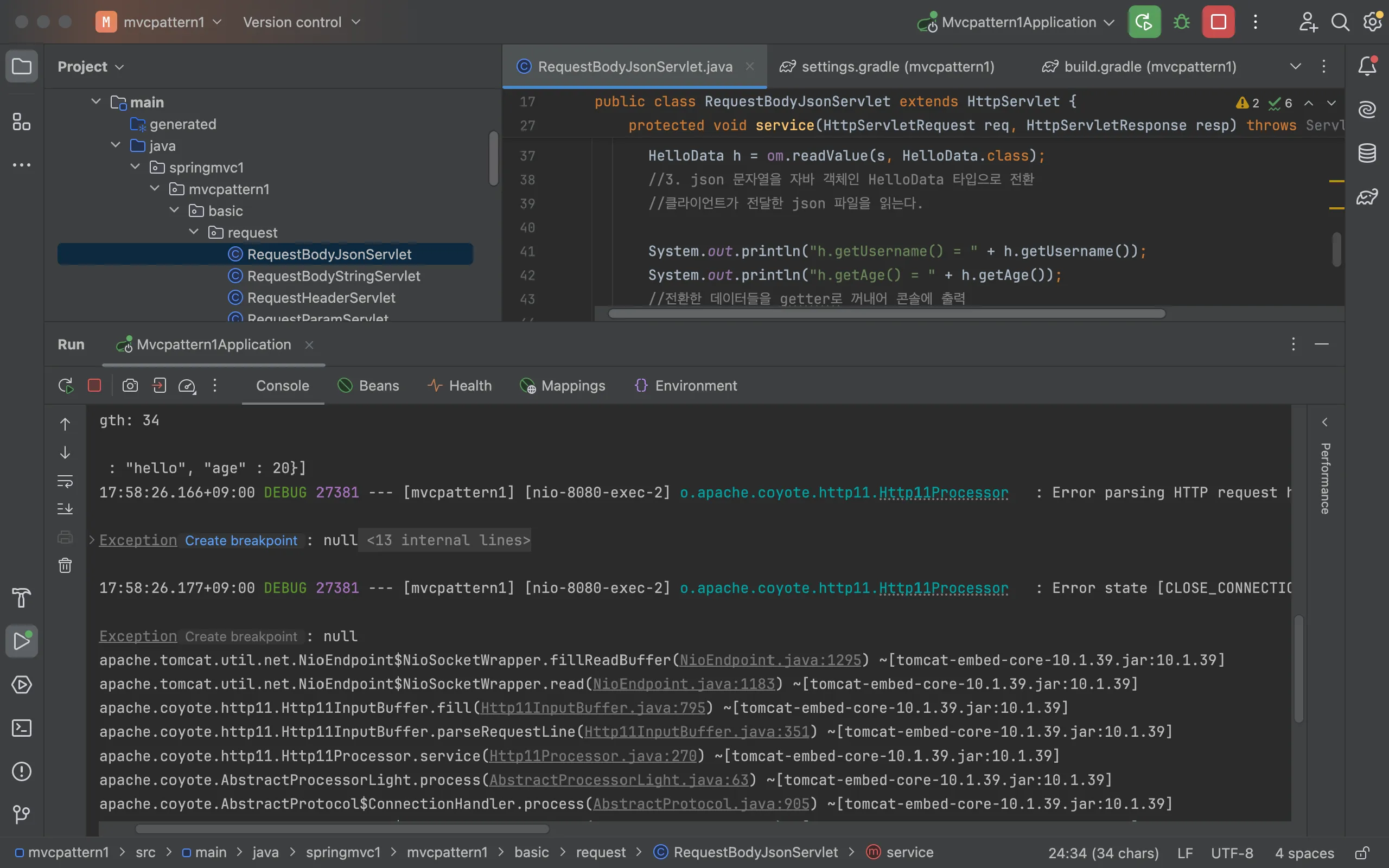Open the Build hammer tool window
1389x868 pixels.
pos(22,598)
